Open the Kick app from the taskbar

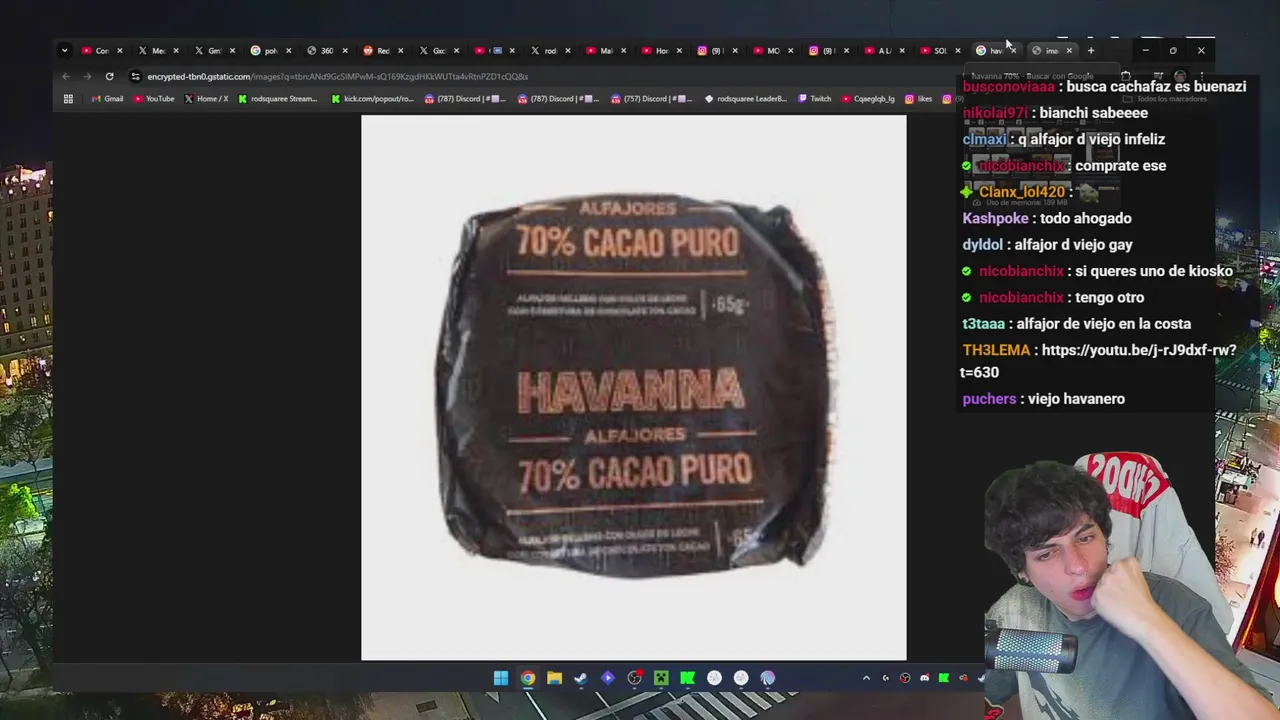click(688, 678)
